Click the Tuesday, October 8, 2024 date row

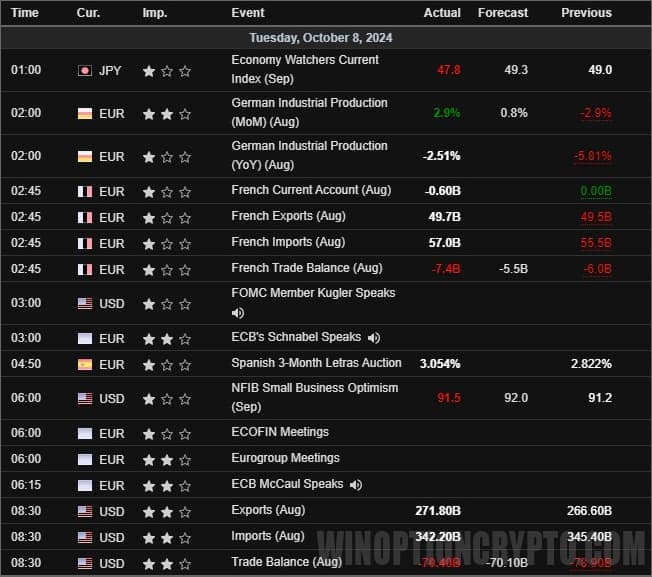tap(320, 38)
